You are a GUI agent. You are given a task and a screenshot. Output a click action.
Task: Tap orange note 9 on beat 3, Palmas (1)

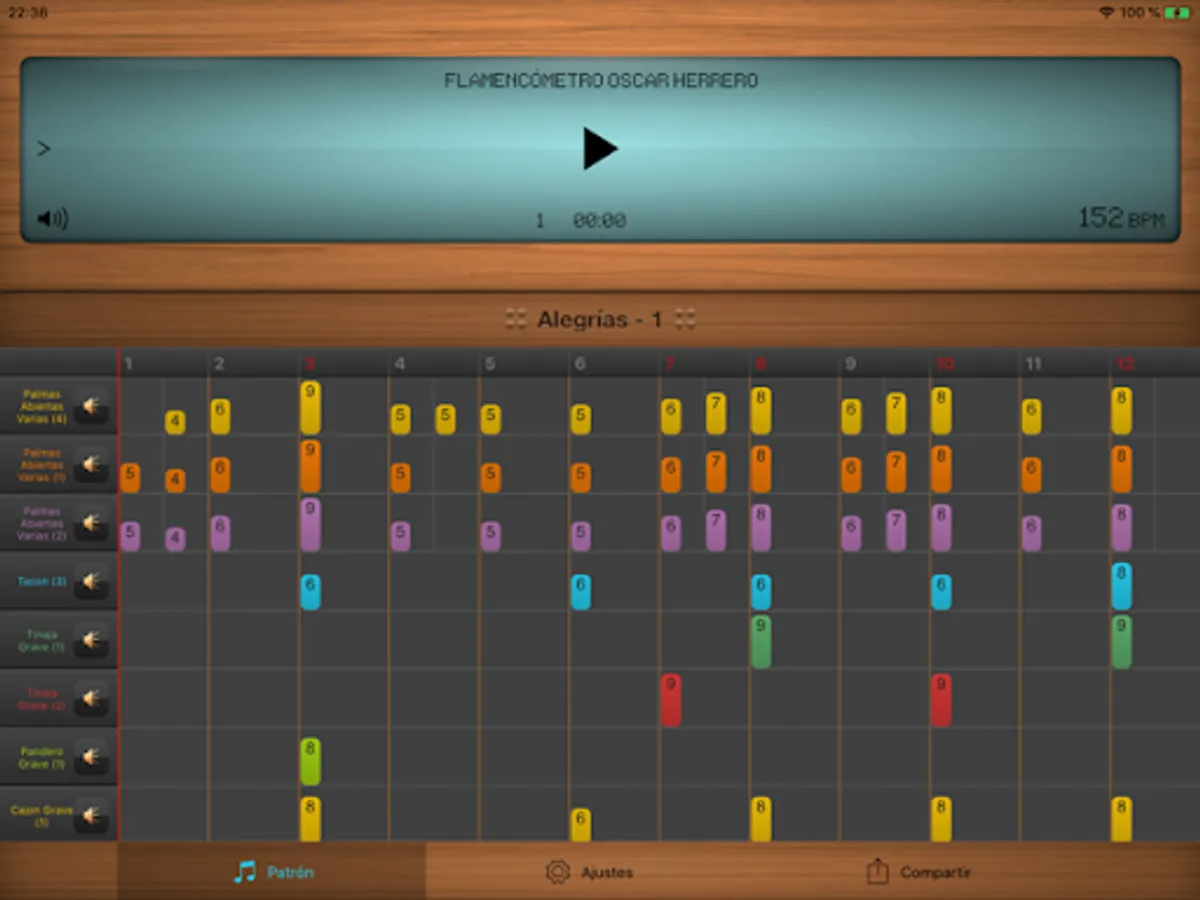click(310, 466)
